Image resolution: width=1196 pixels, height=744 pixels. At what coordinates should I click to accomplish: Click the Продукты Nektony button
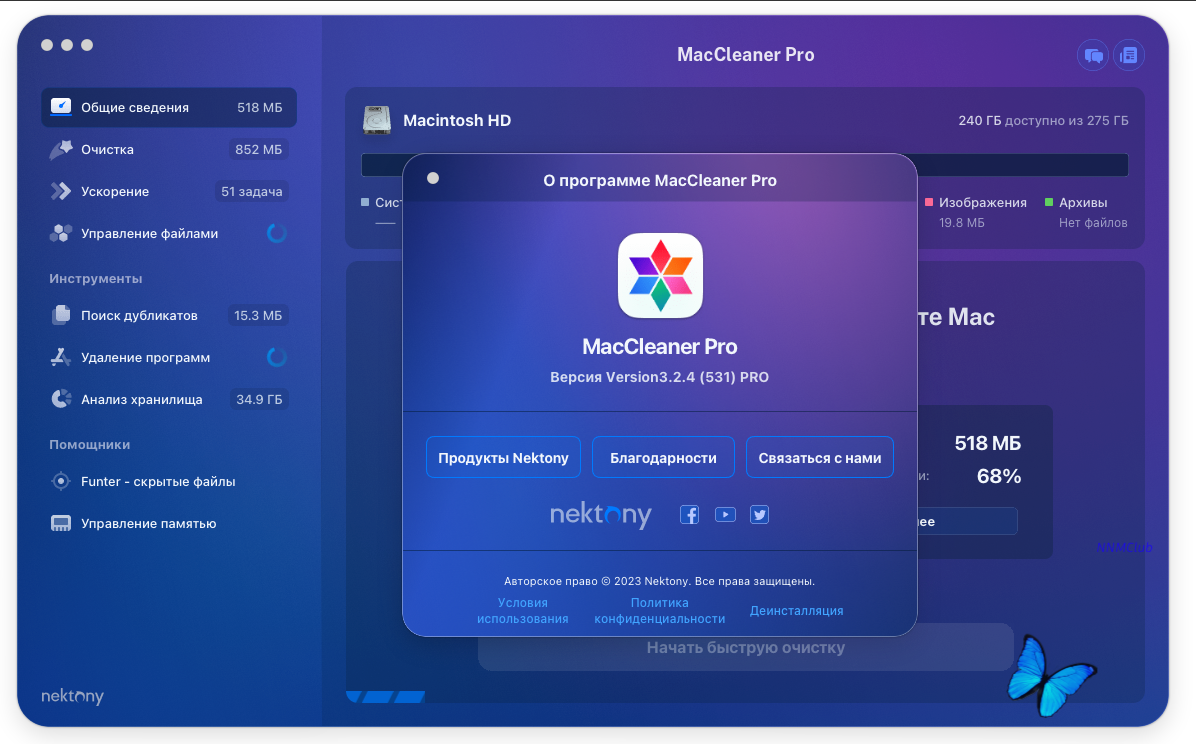[x=503, y=458]
